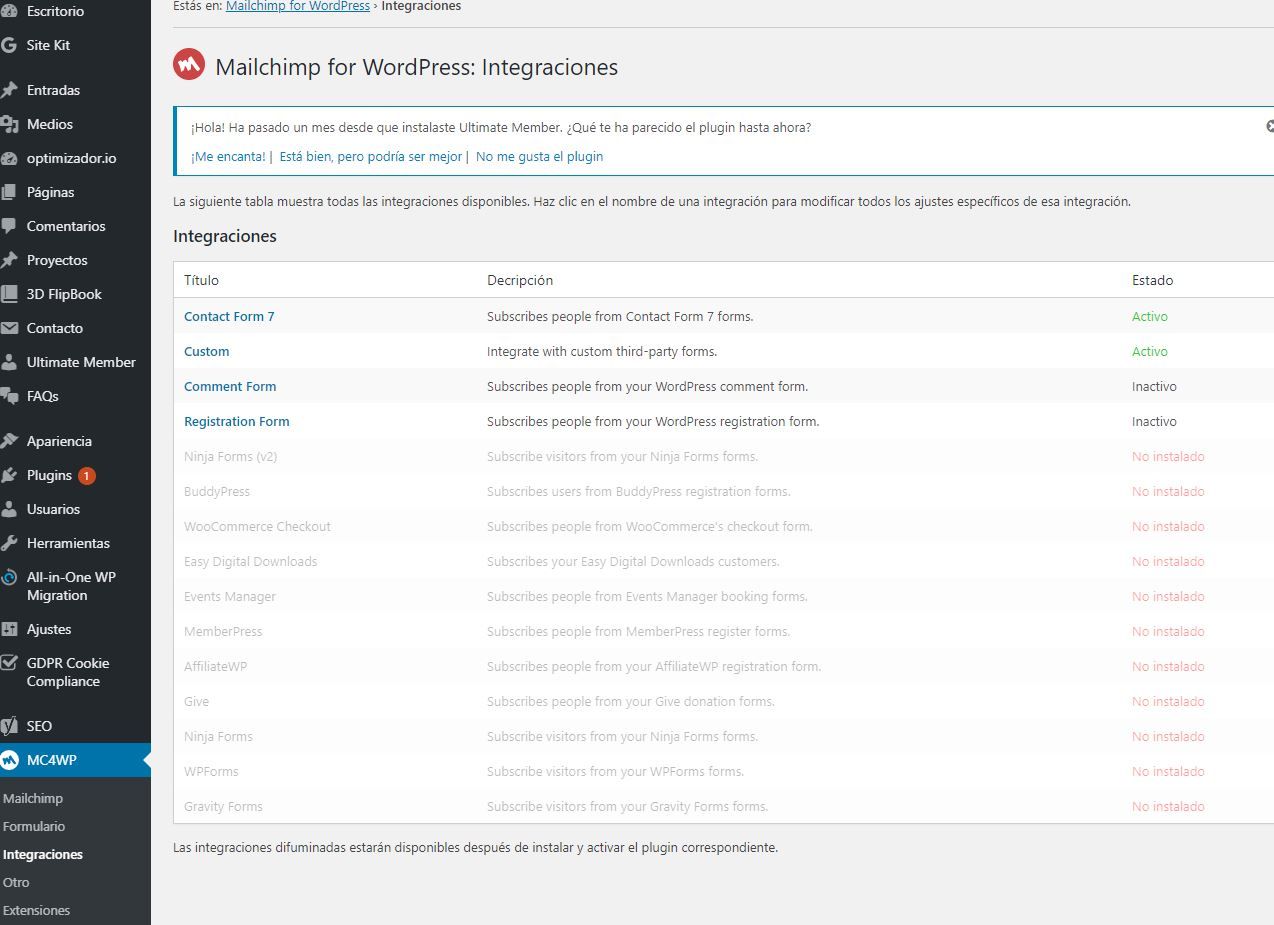This screenshot has height=925, width=1274.
Task: Open Usuarios menu
Action: tap(53, 509)
